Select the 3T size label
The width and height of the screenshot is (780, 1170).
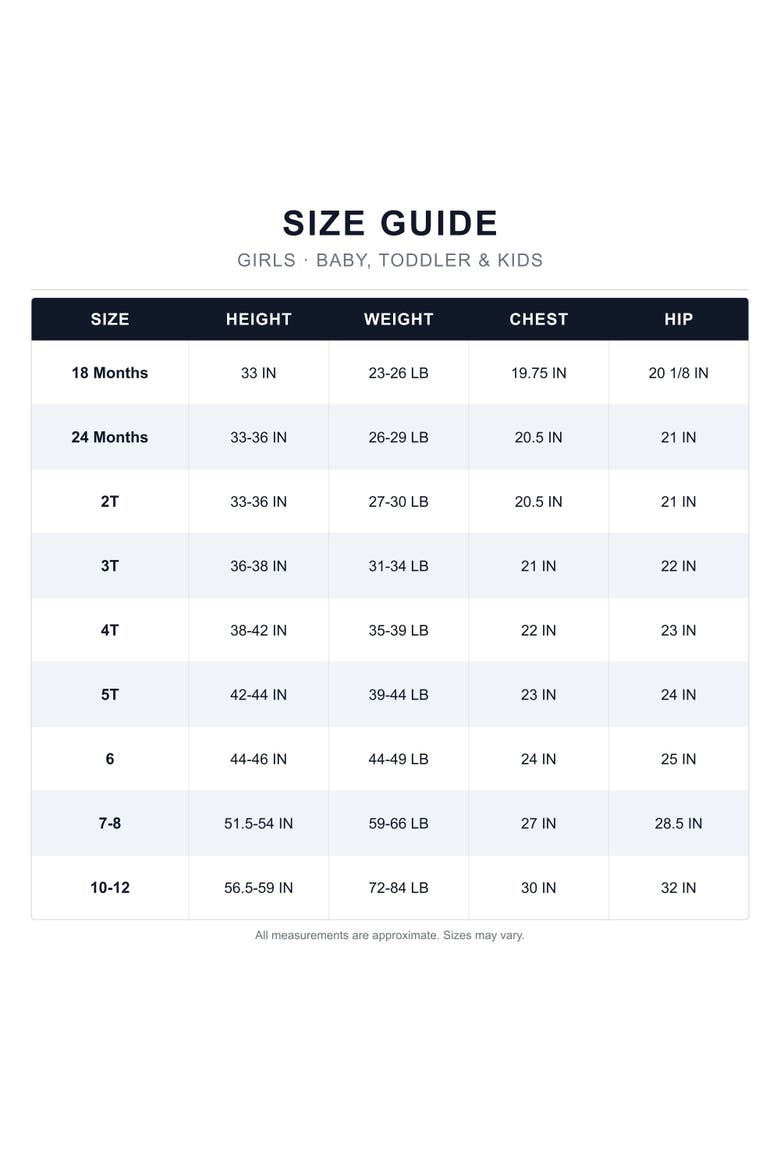(110, 566)
